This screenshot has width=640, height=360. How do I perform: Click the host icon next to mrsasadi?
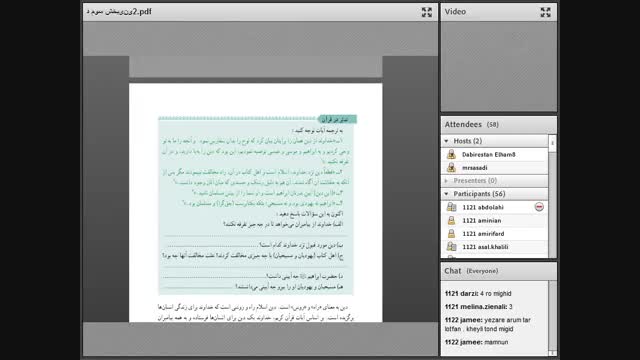(x=451, y=167)
